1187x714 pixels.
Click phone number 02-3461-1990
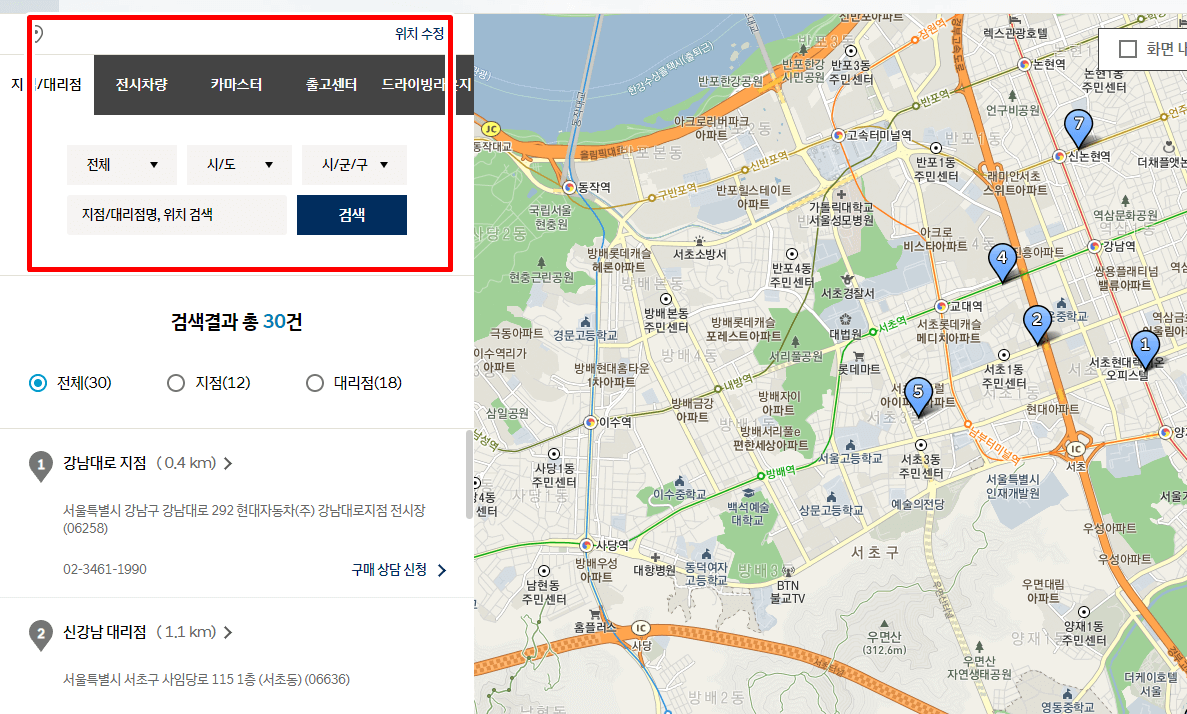click(x=105, y=569)
